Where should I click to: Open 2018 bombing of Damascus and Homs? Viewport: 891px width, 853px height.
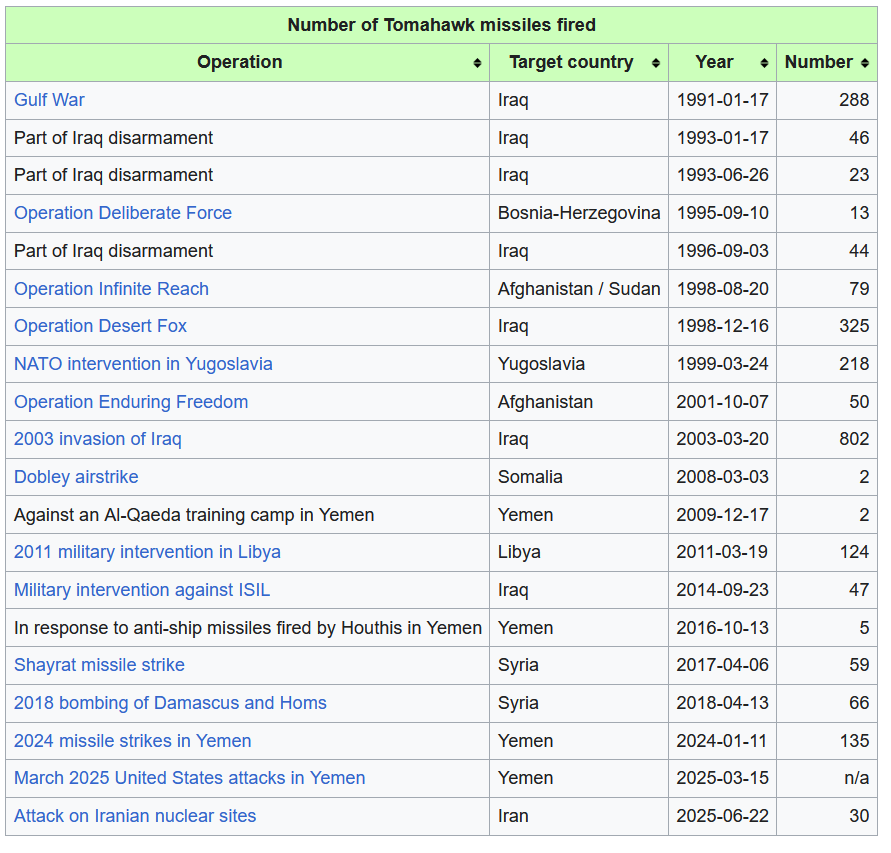click(170, 703)
